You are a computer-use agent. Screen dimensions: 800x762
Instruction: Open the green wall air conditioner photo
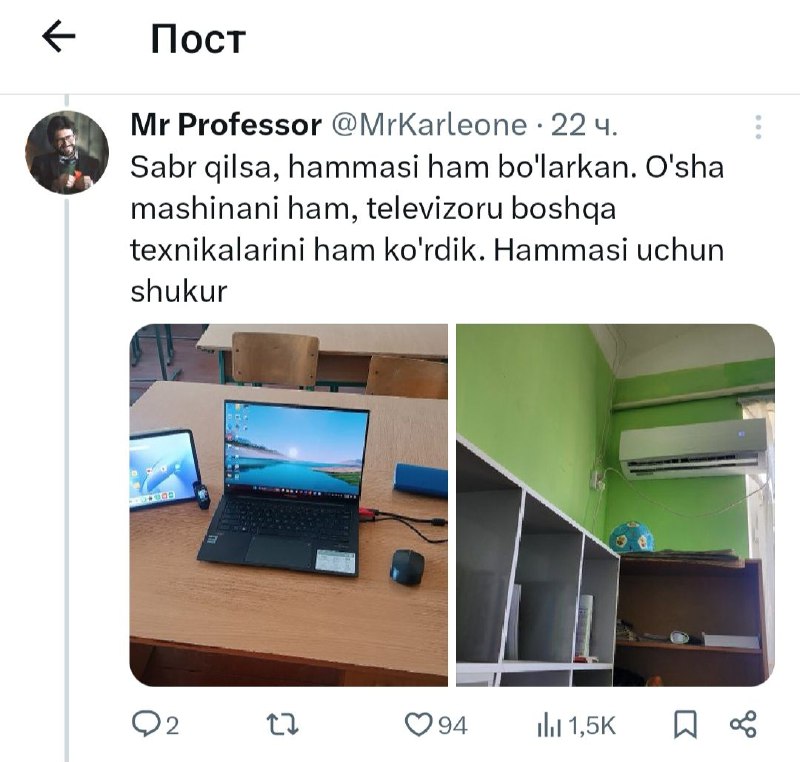(615, 505)
